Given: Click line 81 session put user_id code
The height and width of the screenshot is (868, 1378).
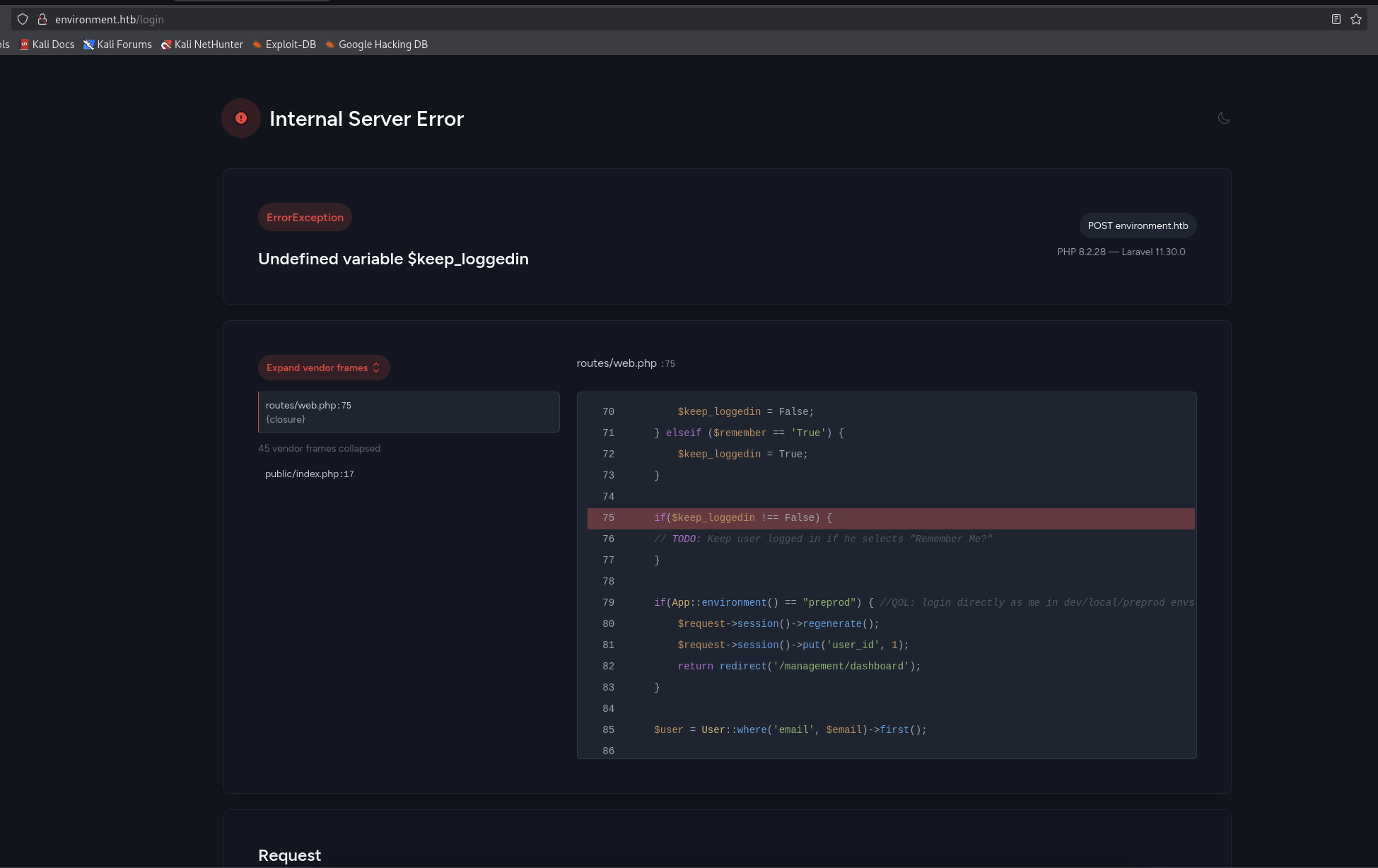Looking at the screenshot, I should tap(891, 645).
